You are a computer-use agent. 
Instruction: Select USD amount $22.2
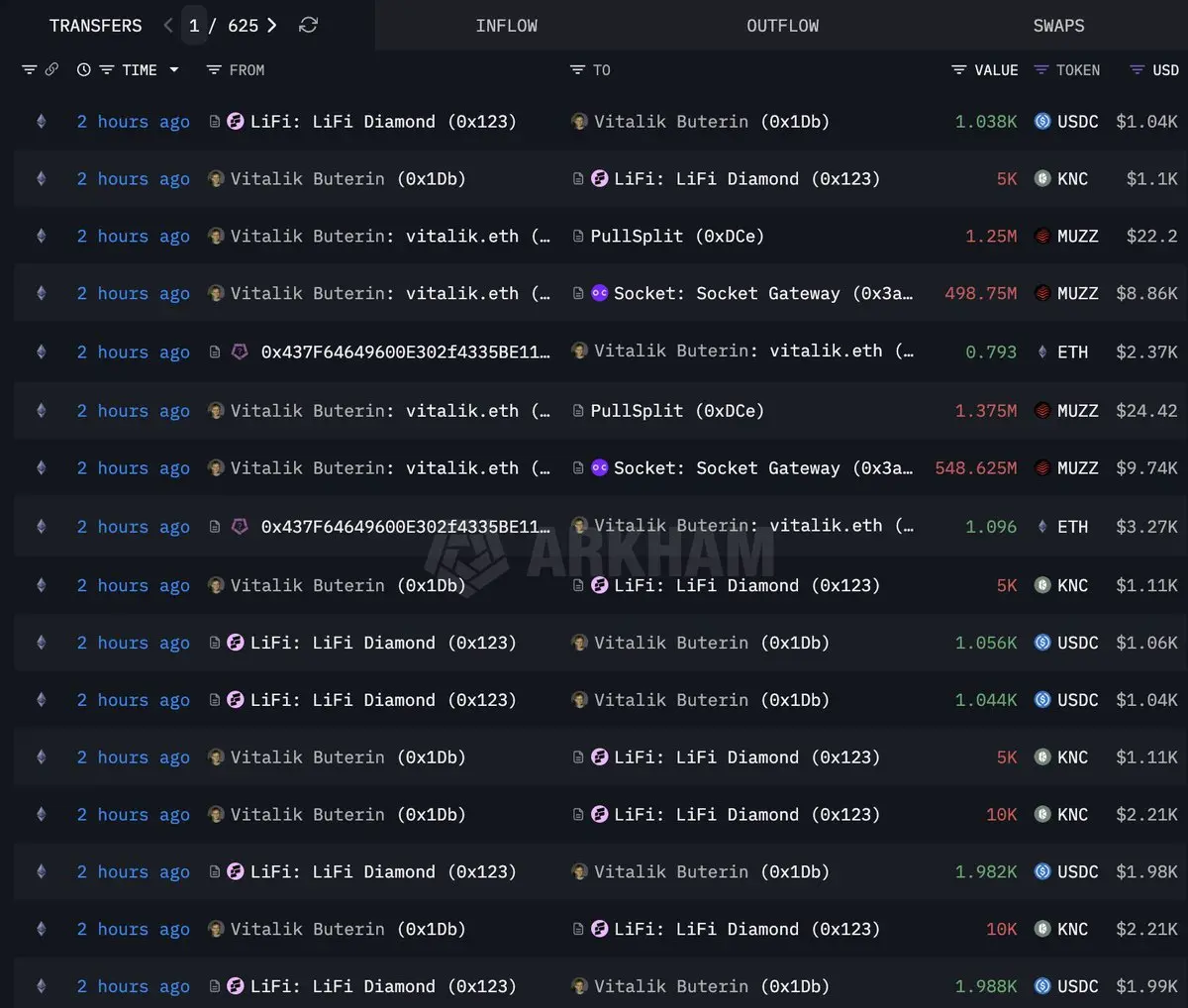(x=1152, y=237)
